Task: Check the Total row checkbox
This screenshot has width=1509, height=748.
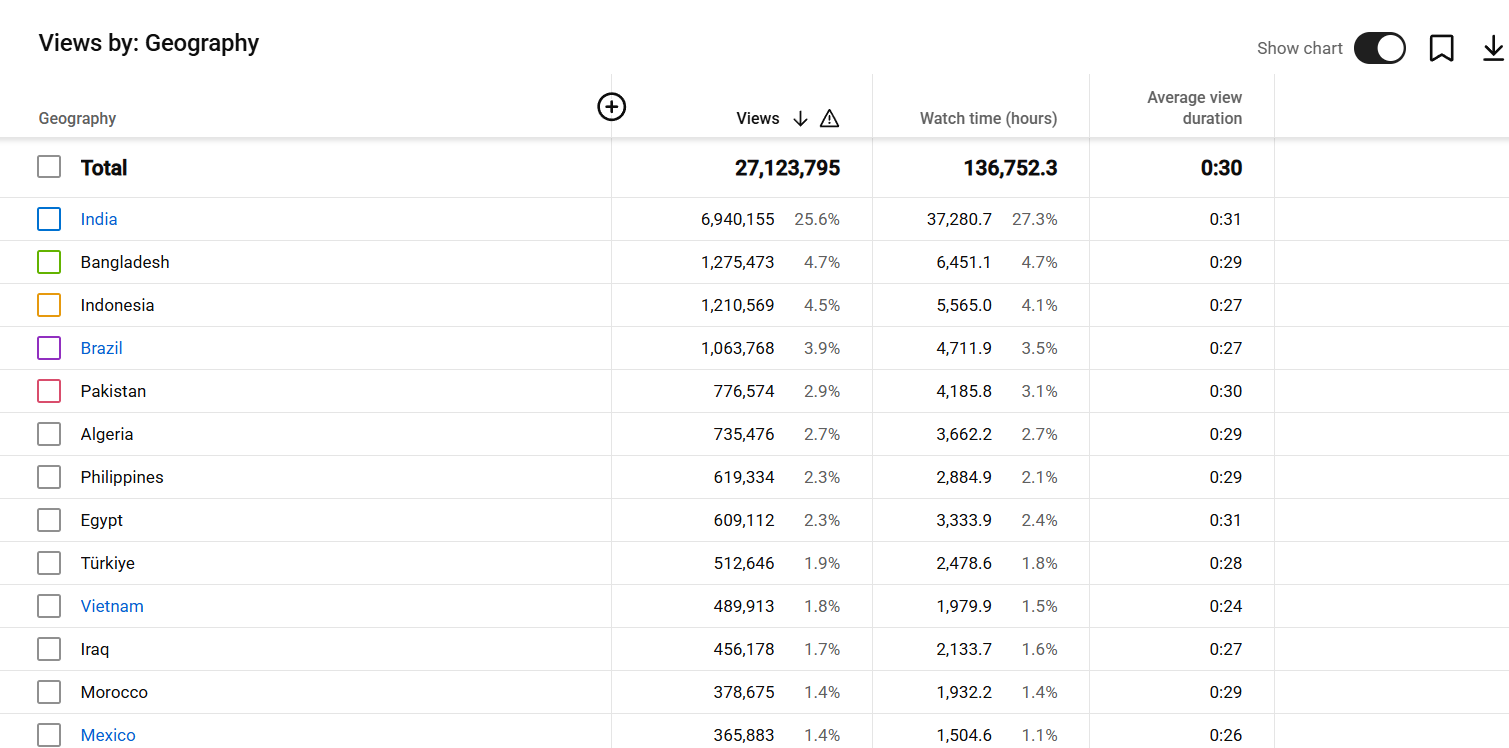Action: coord(49,167)
